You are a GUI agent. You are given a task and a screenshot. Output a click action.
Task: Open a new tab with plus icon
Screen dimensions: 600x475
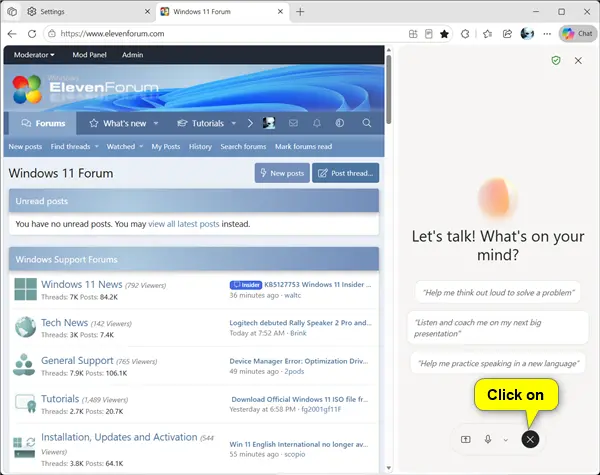click(300, 12)
